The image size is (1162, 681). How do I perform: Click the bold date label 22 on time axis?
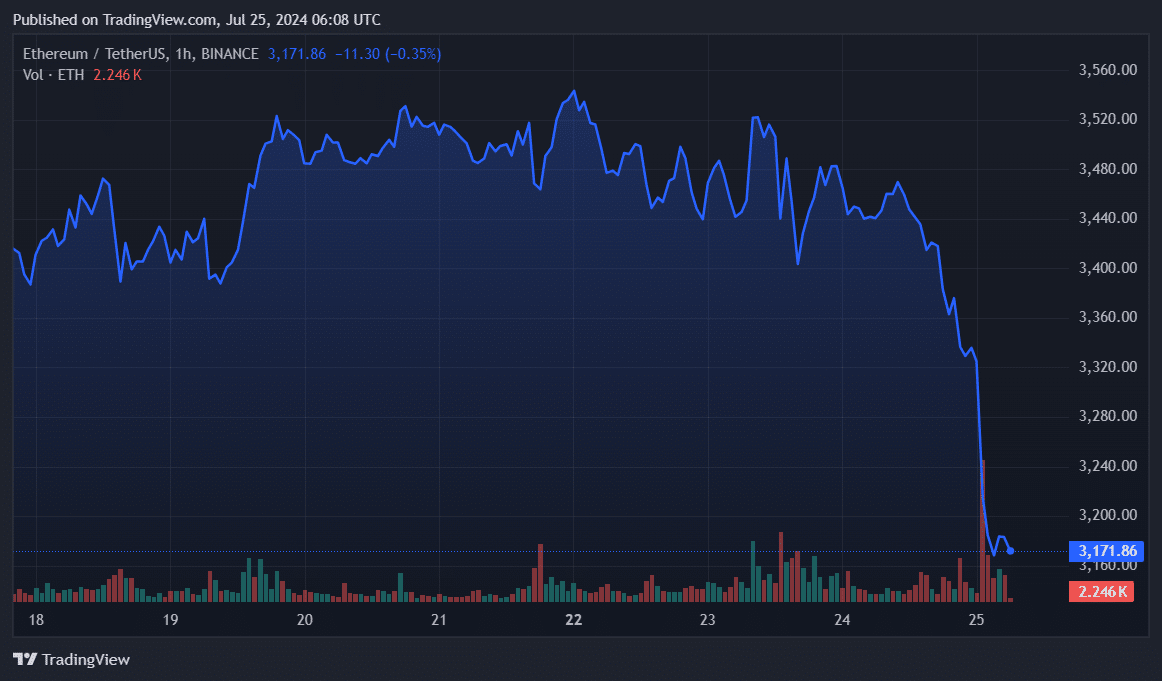point(574,619)
